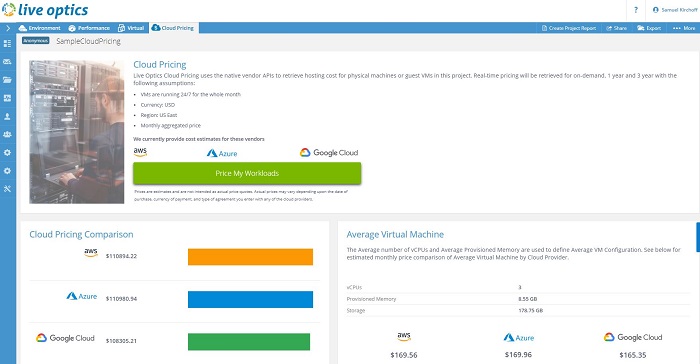This screenshot has height=364, width=700.
Task: Switch to the Virtual tab
Action: click(131, 28)
